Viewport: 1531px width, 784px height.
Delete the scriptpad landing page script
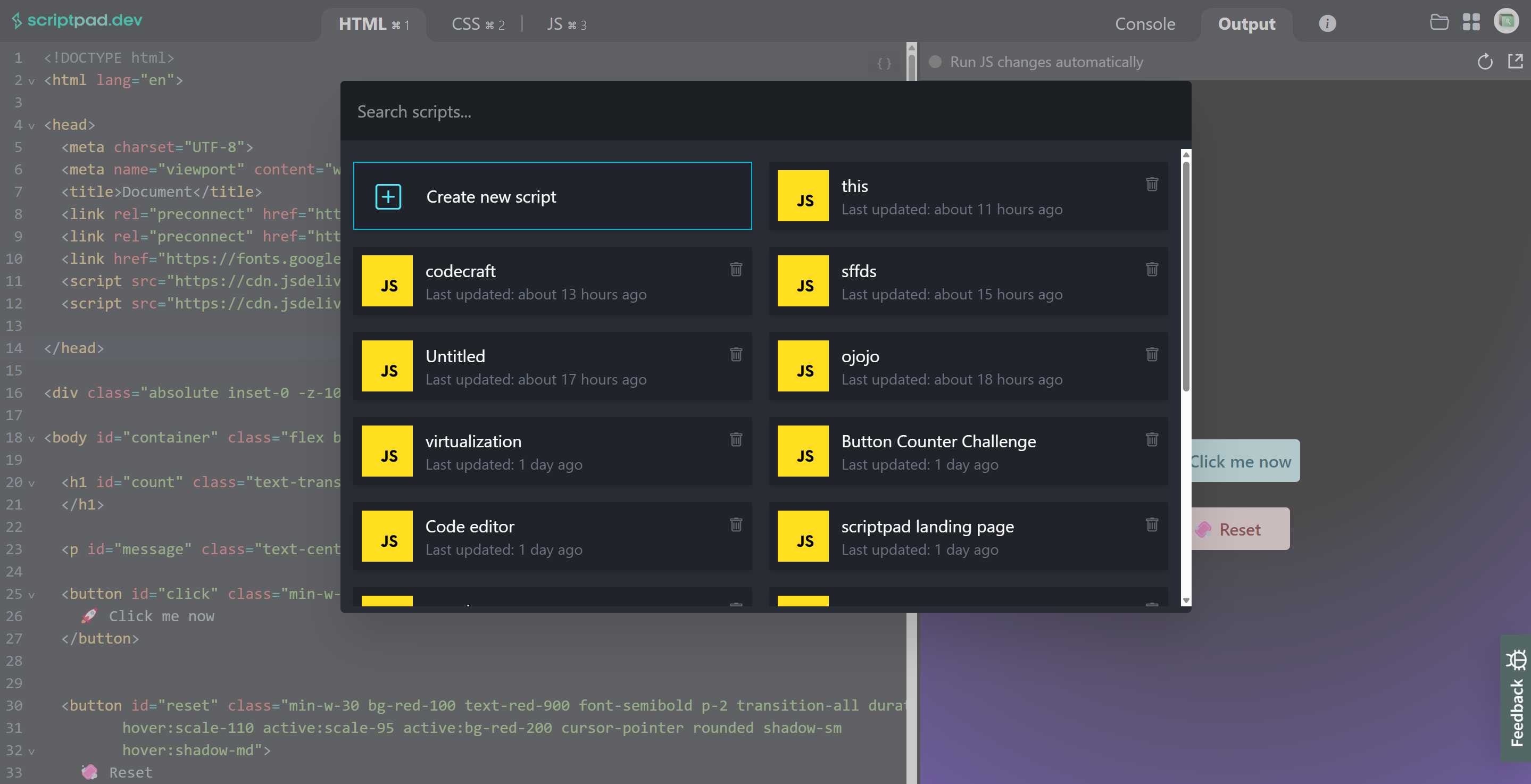point(1152,524)
